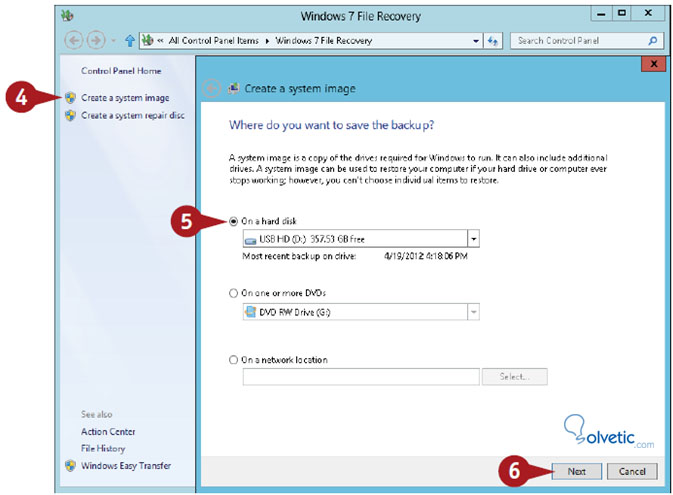The image size is (673, 495).
Task: Maximize the Windows 7 File Recovery window
Action: pos(621,14)
